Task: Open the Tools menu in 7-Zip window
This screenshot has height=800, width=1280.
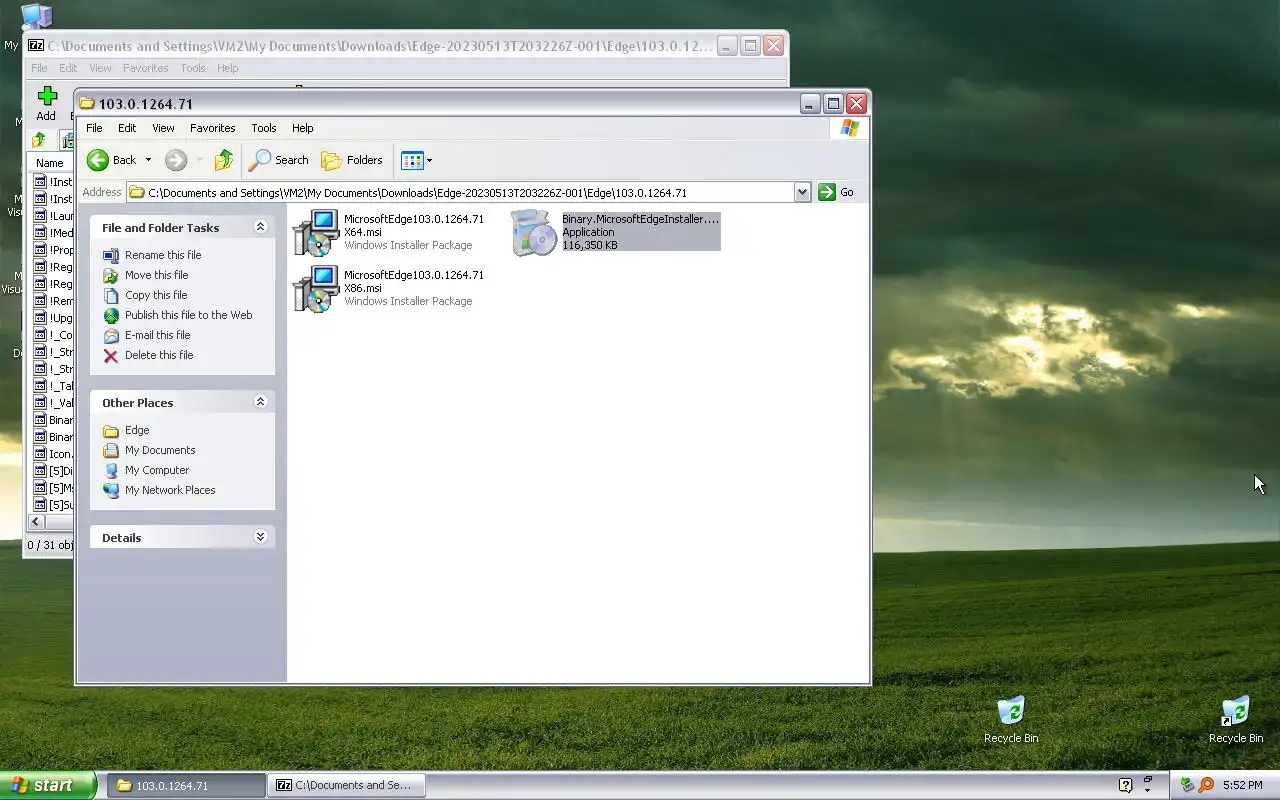Action: click(x=193, y=68)
